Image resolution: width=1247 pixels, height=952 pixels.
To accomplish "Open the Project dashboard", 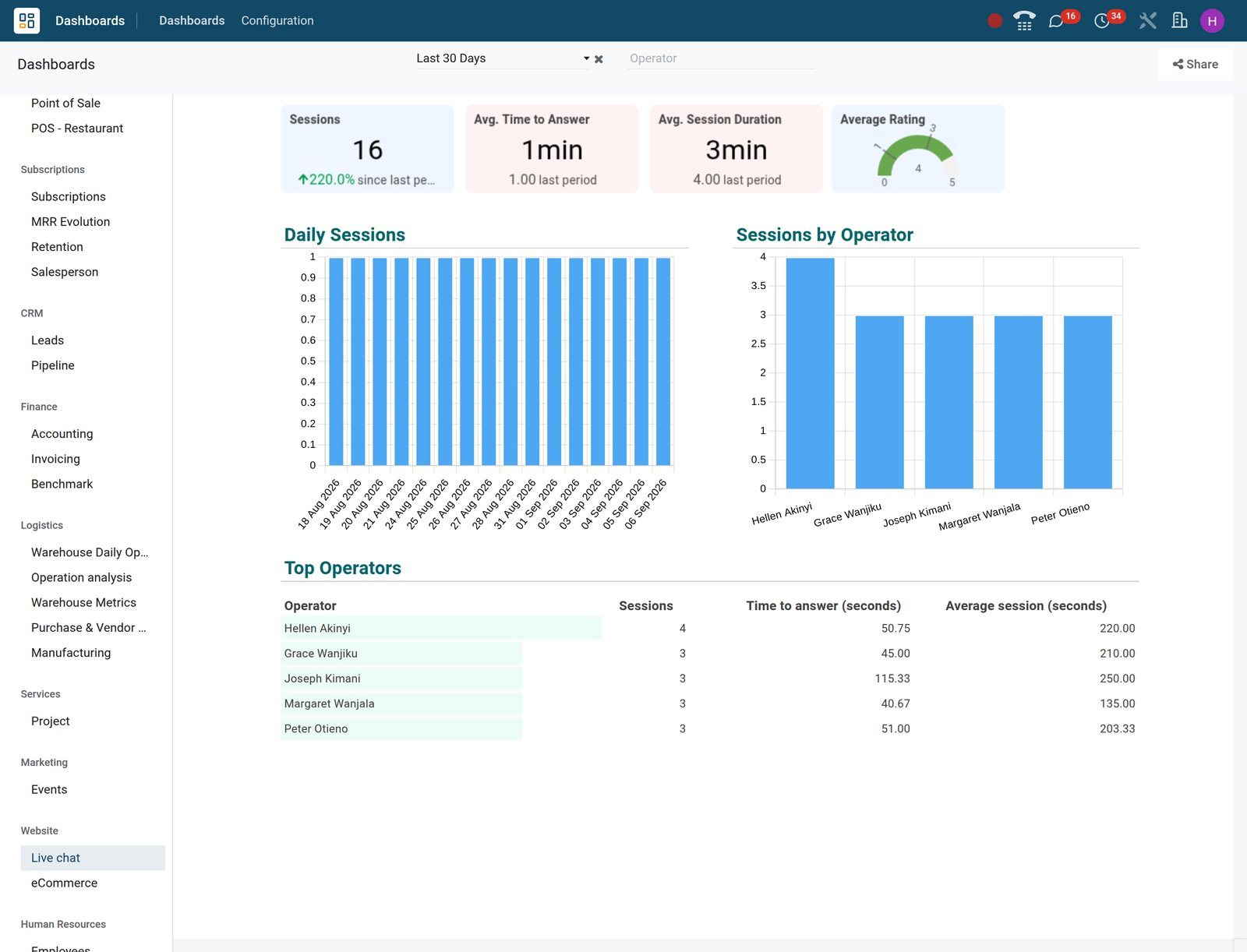I will click(x=51, y=721).
